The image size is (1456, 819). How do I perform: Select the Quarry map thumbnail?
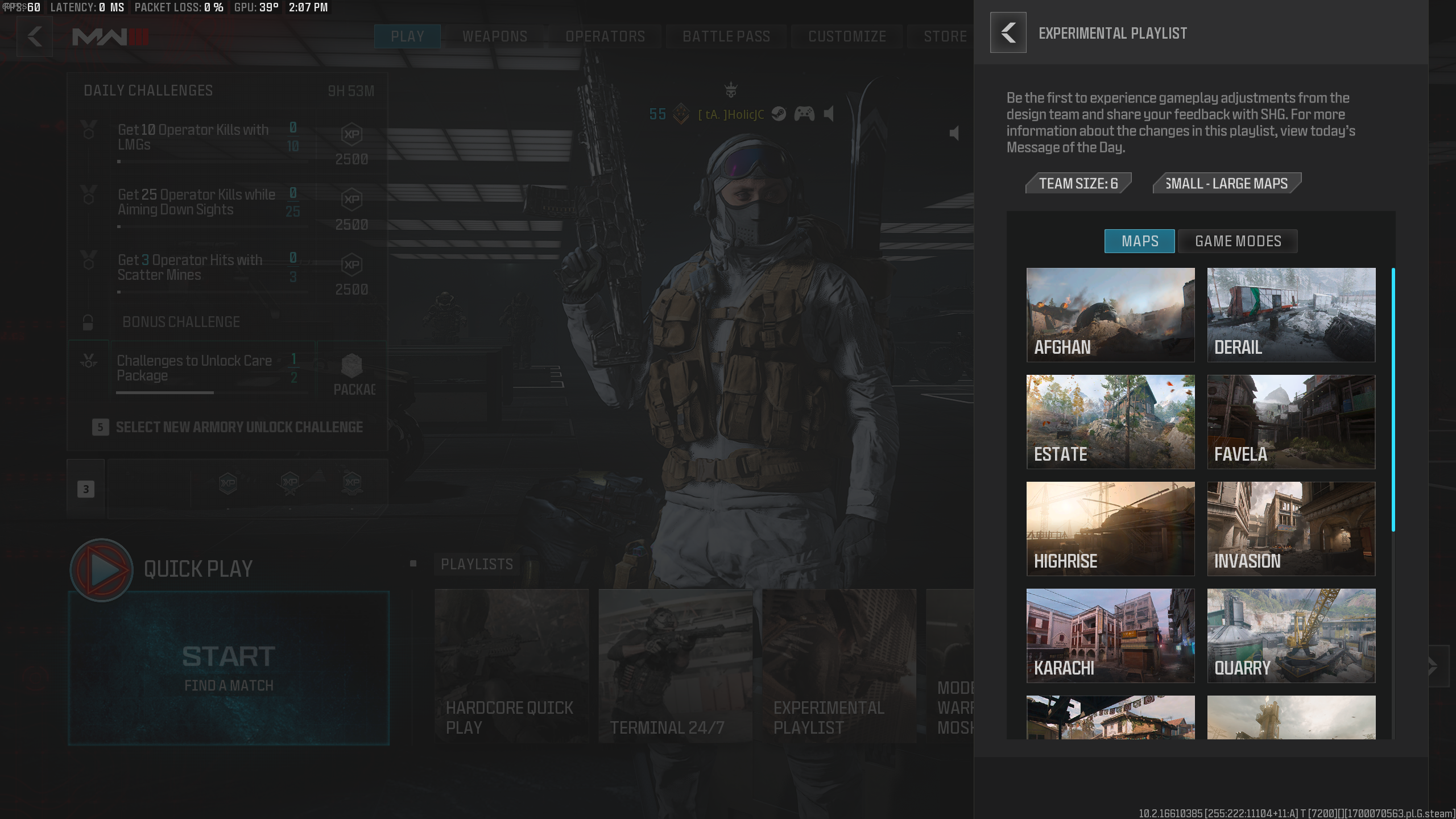[x=1291, y=635]
